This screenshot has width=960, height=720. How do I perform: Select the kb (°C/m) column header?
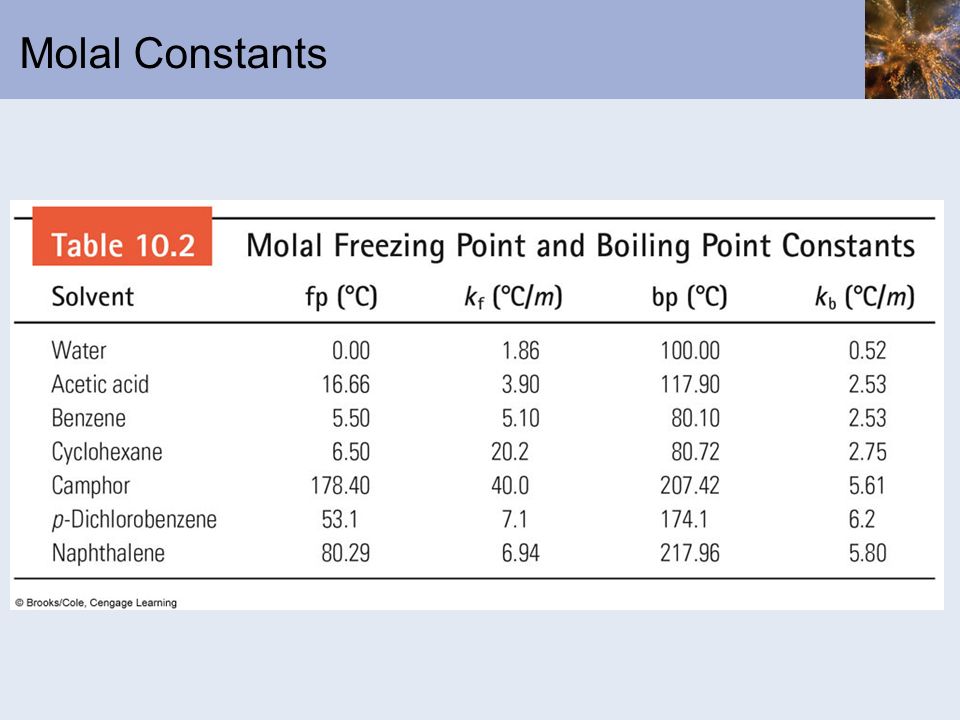pos(864,298)
